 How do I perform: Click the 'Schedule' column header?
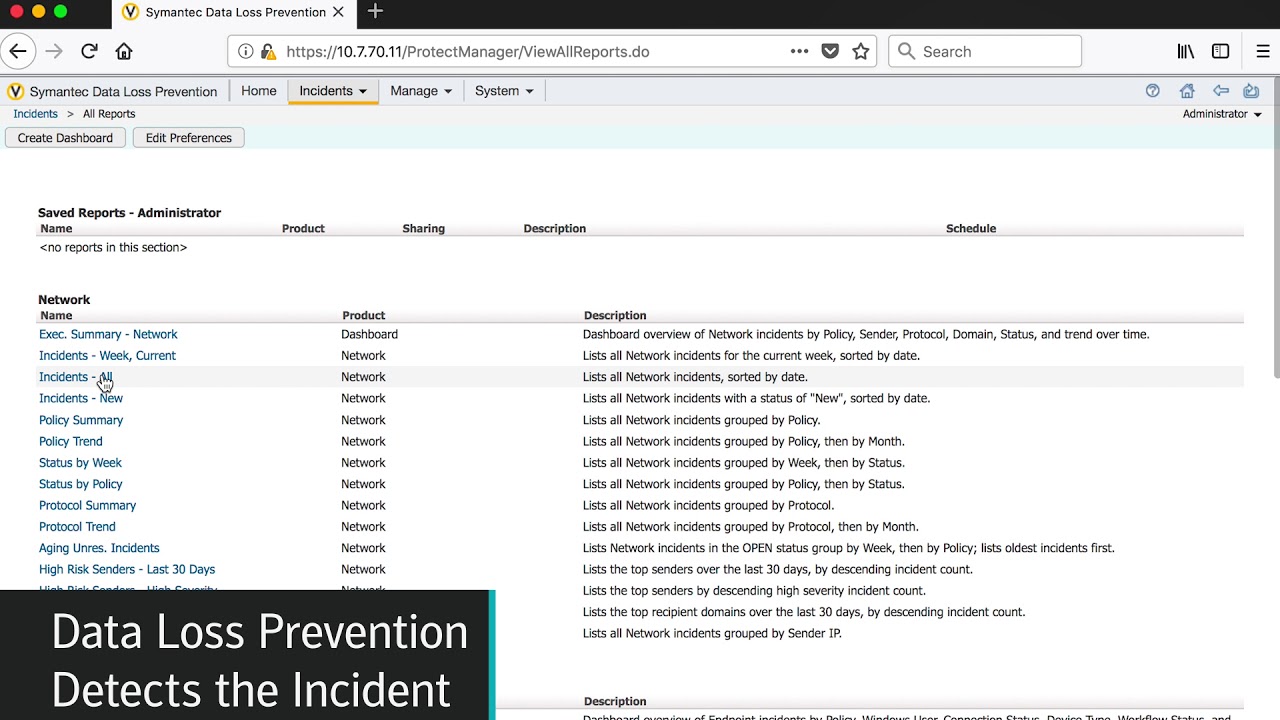pos(971,229)
